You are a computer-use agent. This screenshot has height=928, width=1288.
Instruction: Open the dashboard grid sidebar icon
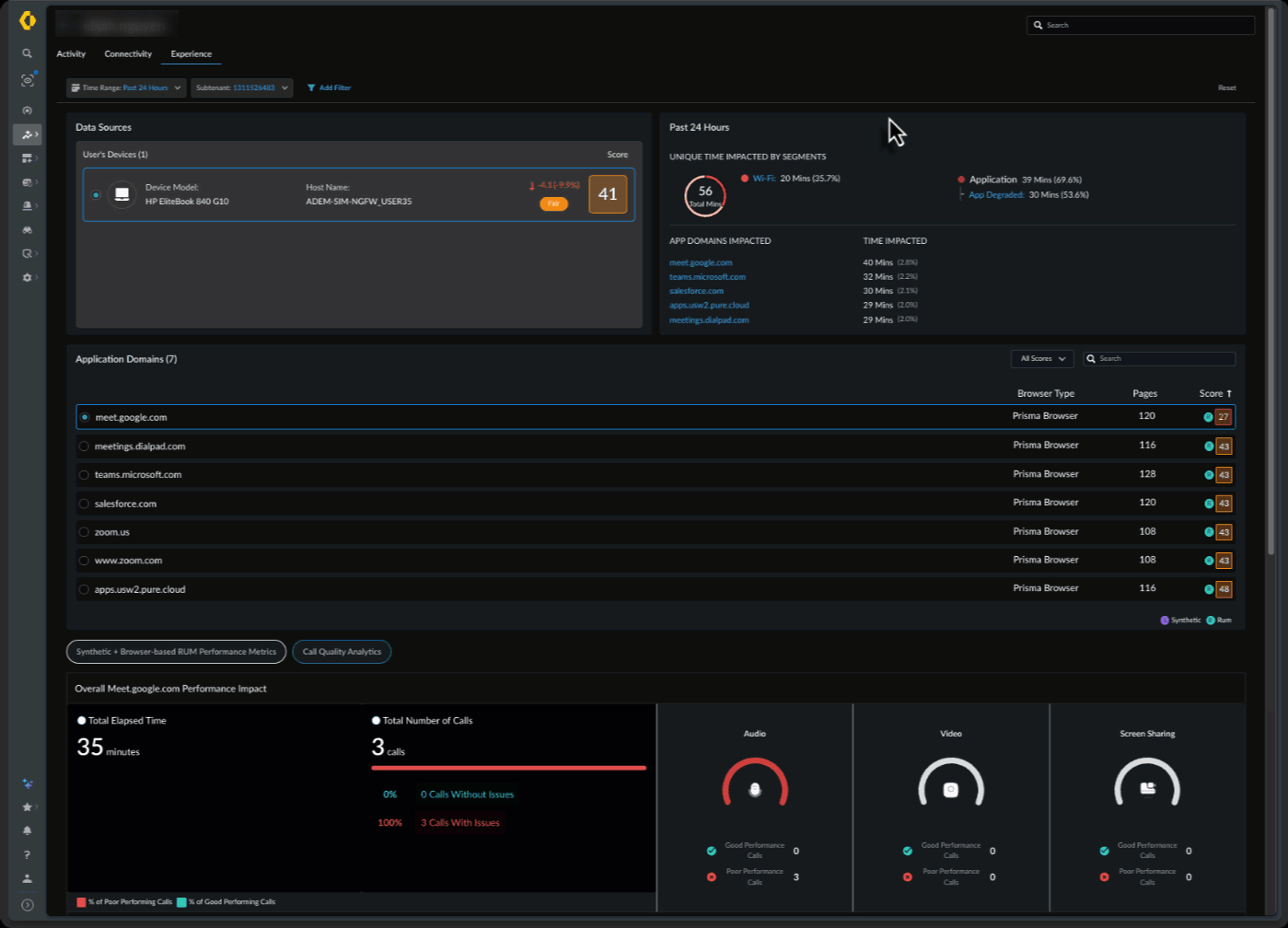[x=27, y=158]
